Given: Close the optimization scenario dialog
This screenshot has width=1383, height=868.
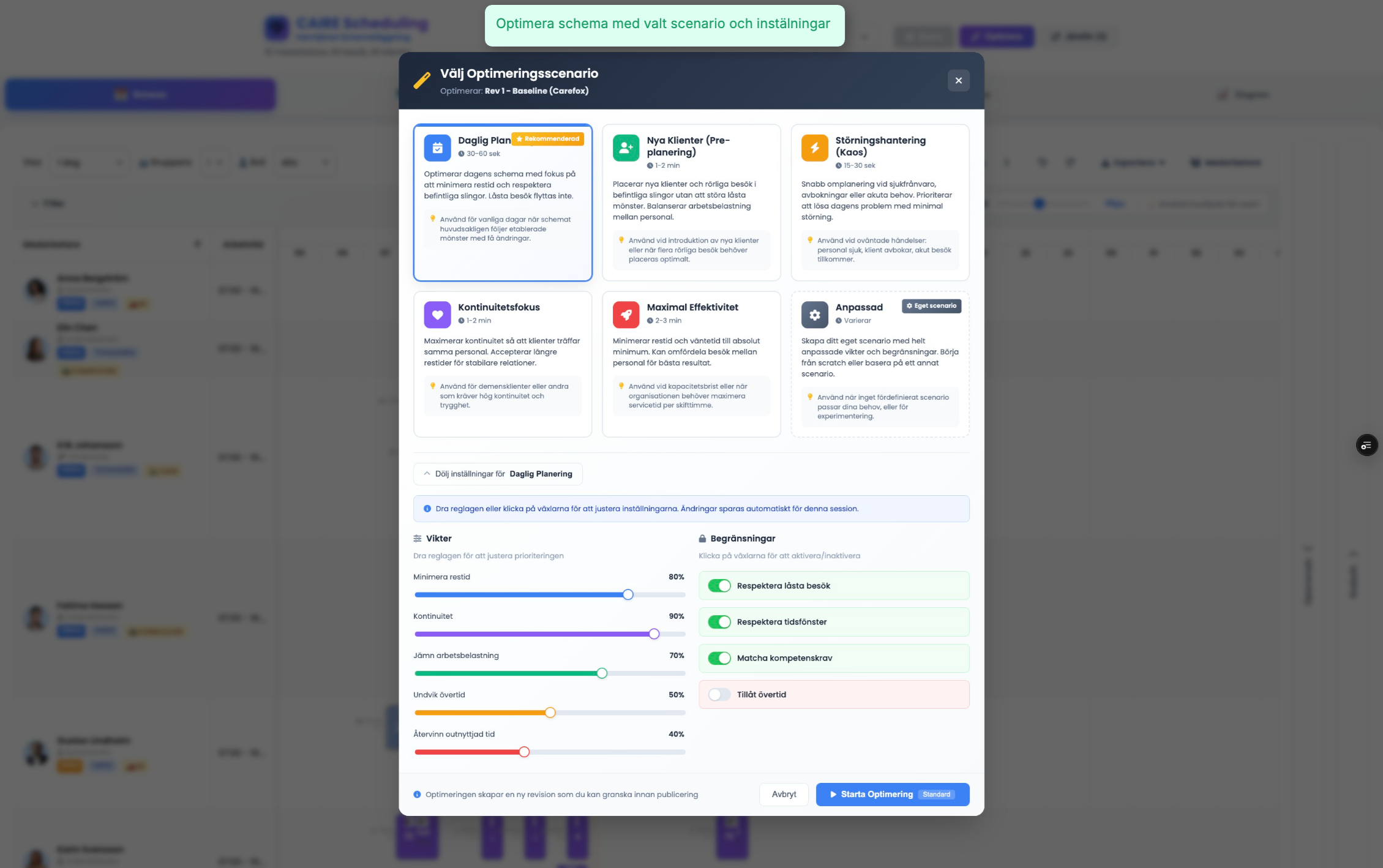Looking at the screenshot, I should [958, 80].
